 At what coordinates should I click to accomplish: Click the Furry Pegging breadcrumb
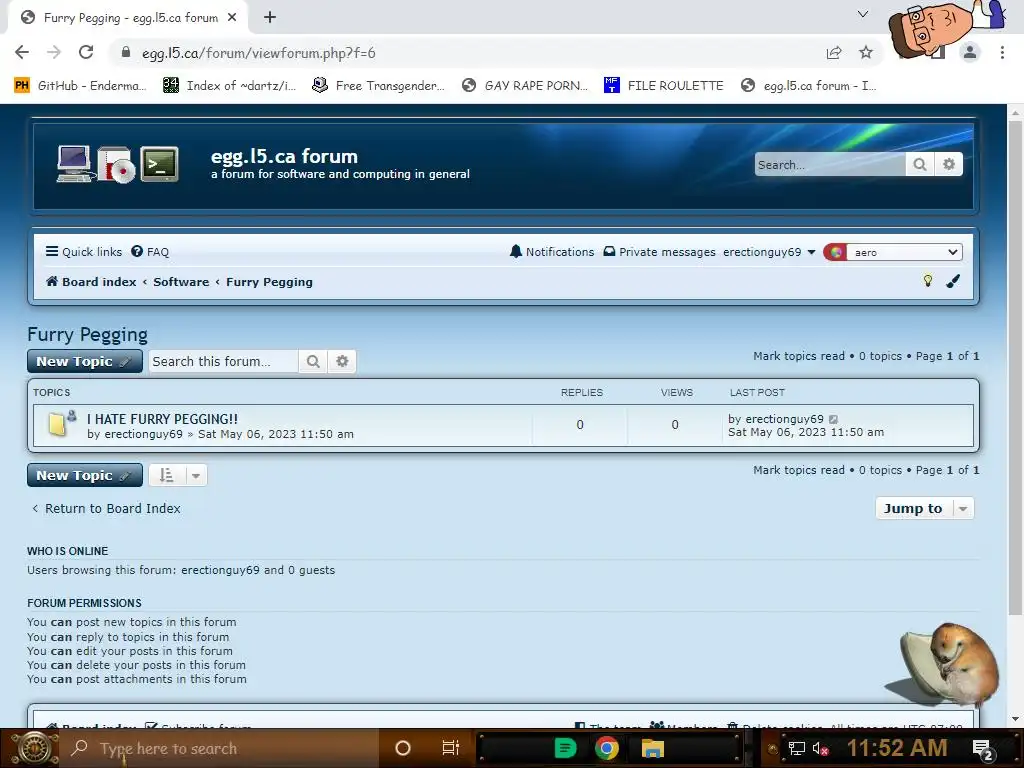(269, 282)
